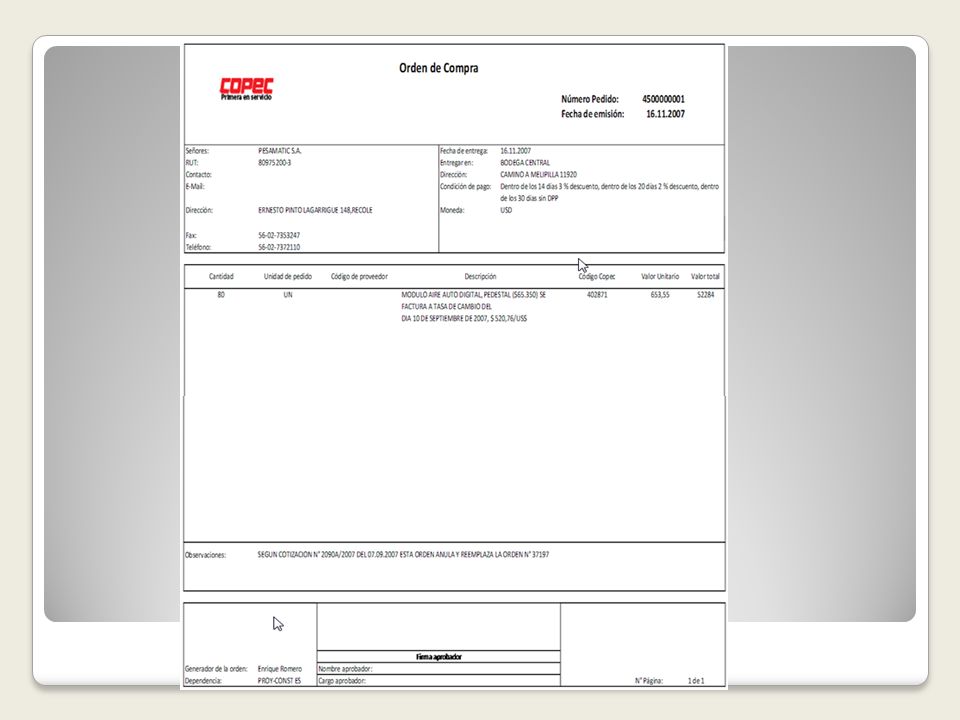Select 'CAMINO A MELIPILLA 11920' address
Screen dimensions: 960x720
click(x=538, y=174)
